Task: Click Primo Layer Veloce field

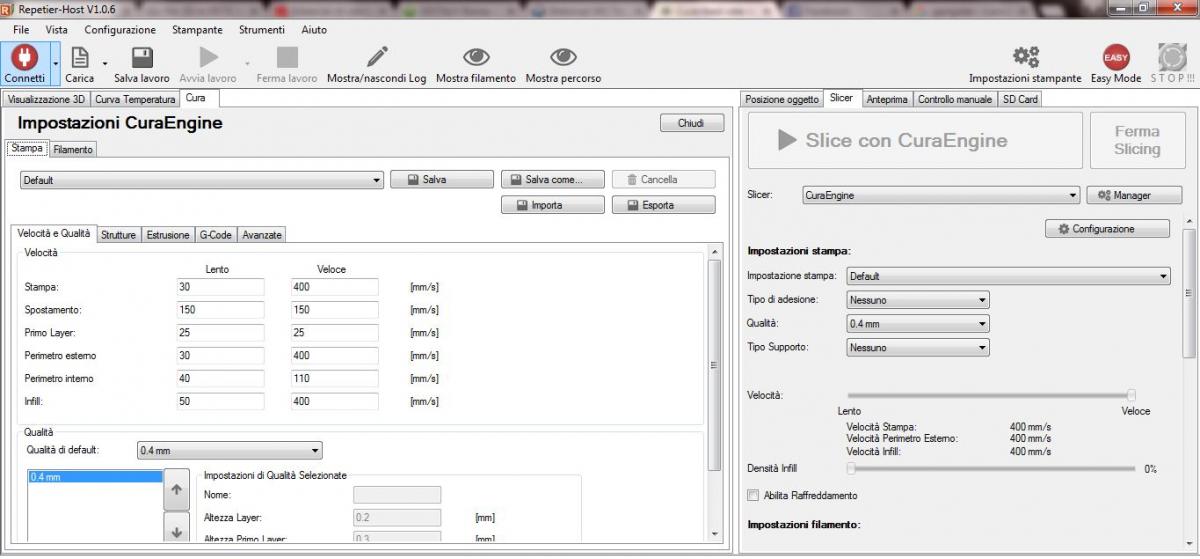Action: [x=334, y=333]
